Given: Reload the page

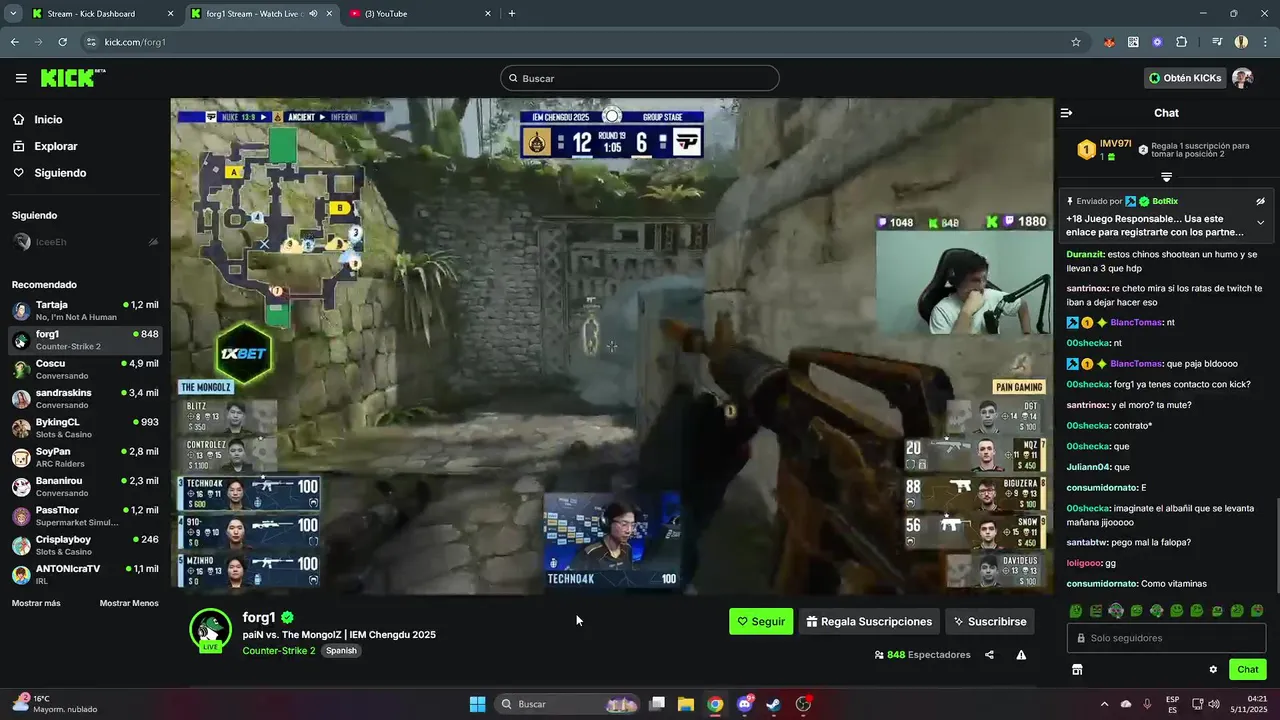Looking at the screenshot, I should coord(62,42).
